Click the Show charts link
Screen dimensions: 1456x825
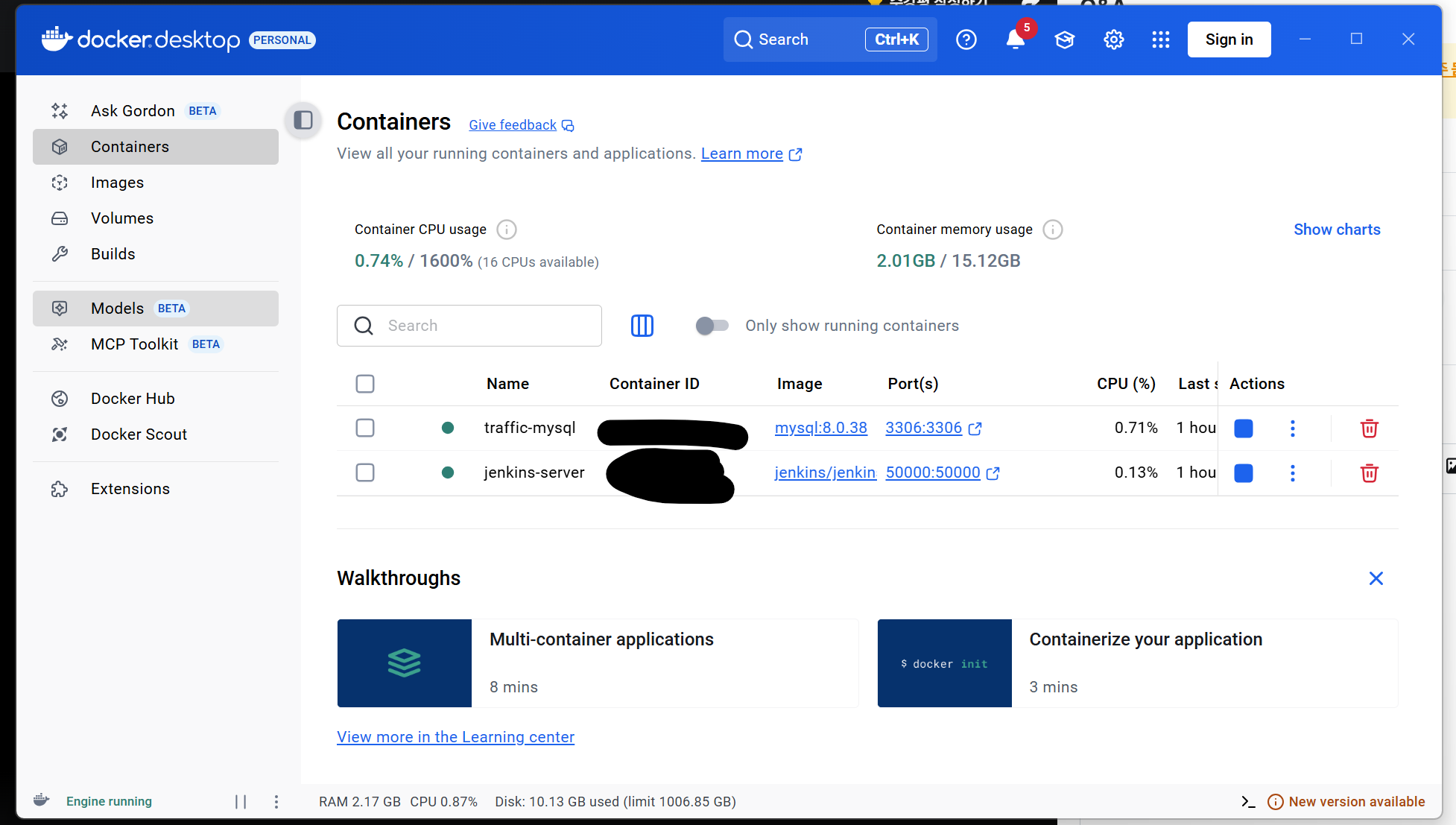pos(1337,230)
